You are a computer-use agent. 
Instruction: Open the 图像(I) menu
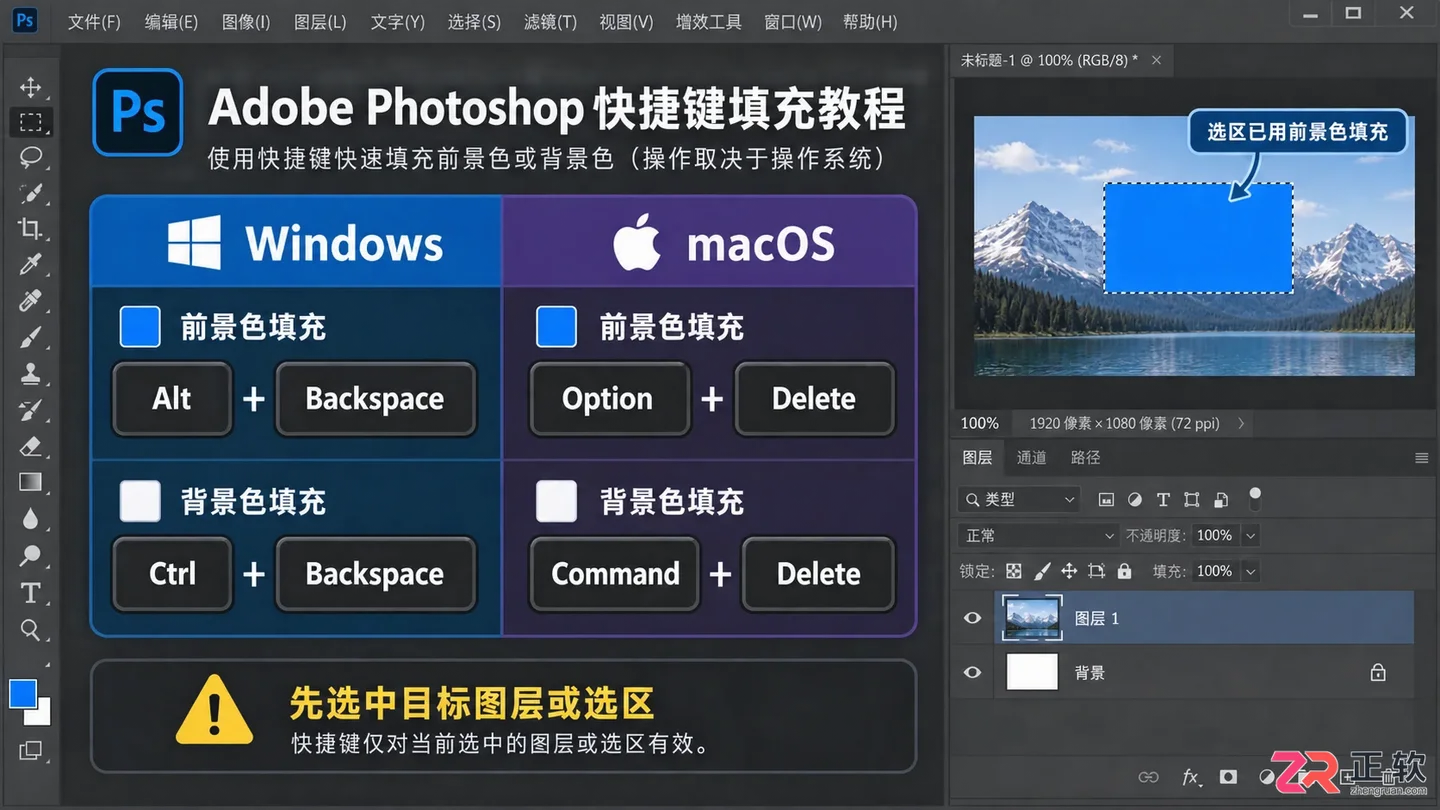point(246,21)
